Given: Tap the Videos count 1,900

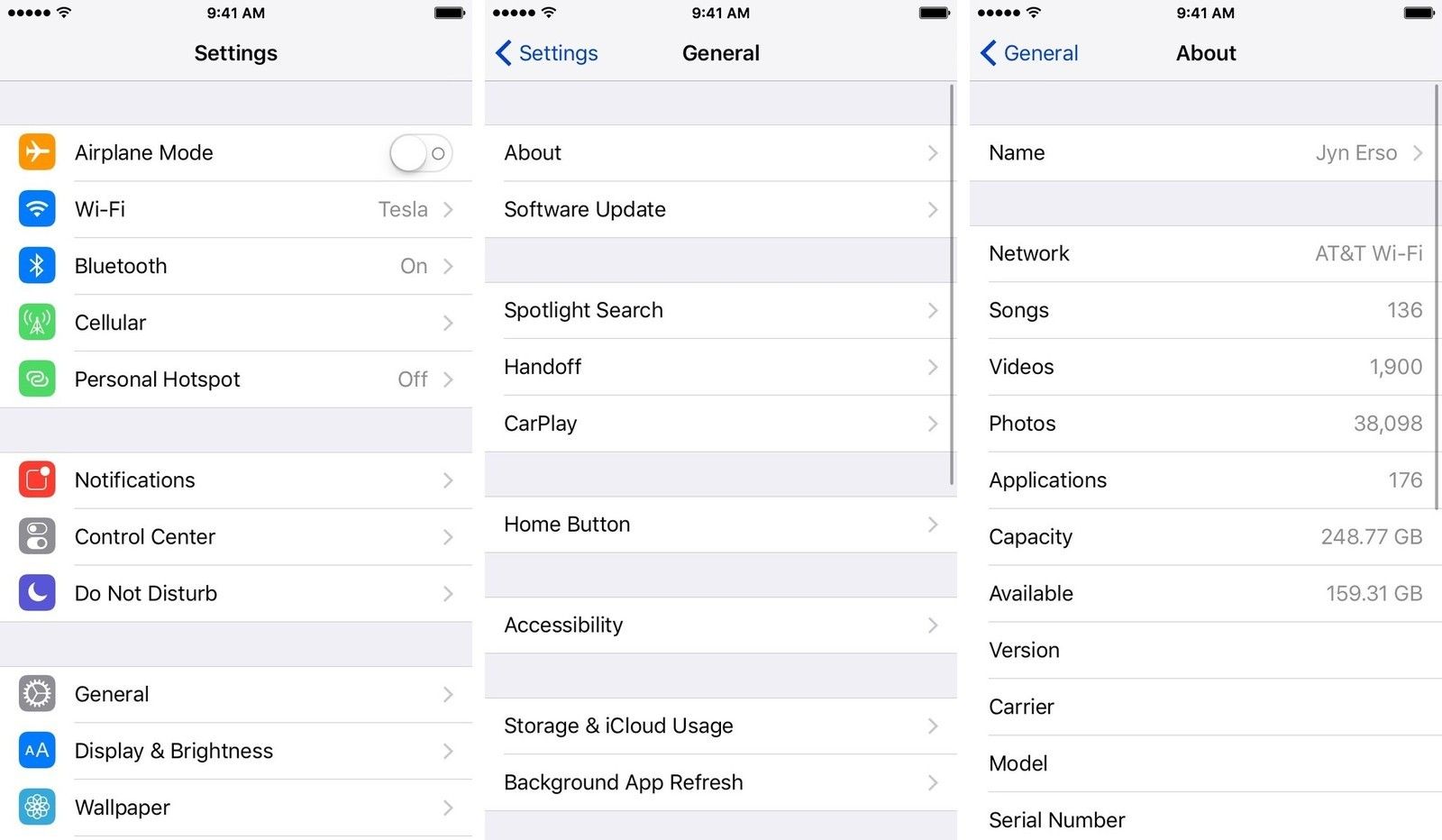Looking at the screenshot, I should 1396,367.
